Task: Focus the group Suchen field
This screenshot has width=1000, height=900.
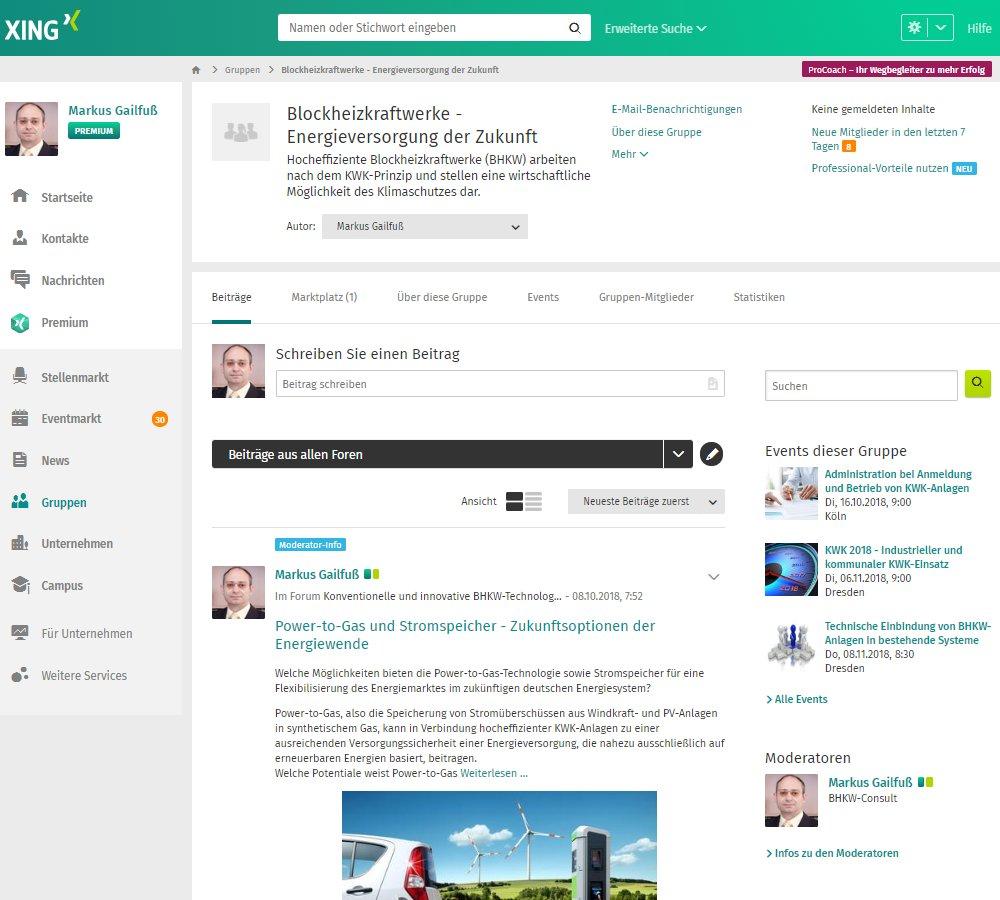Action: click(861, 386)
